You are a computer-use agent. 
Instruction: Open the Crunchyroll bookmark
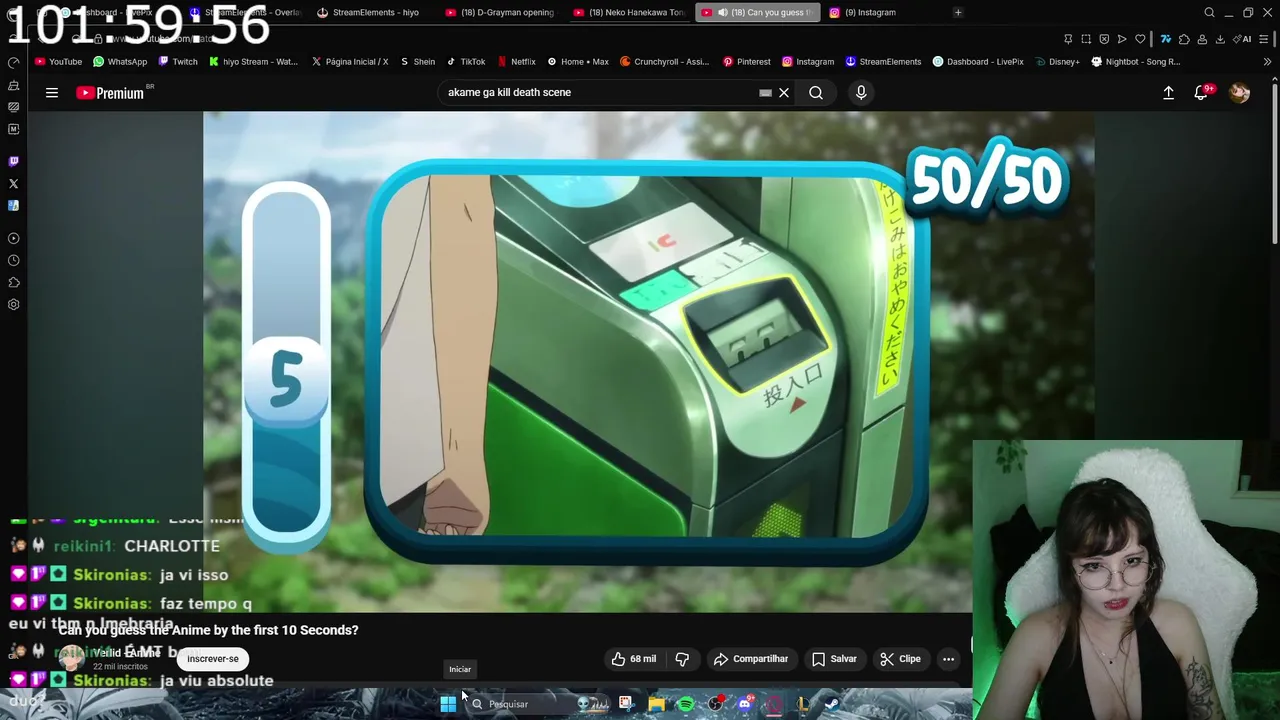point(664,62)
